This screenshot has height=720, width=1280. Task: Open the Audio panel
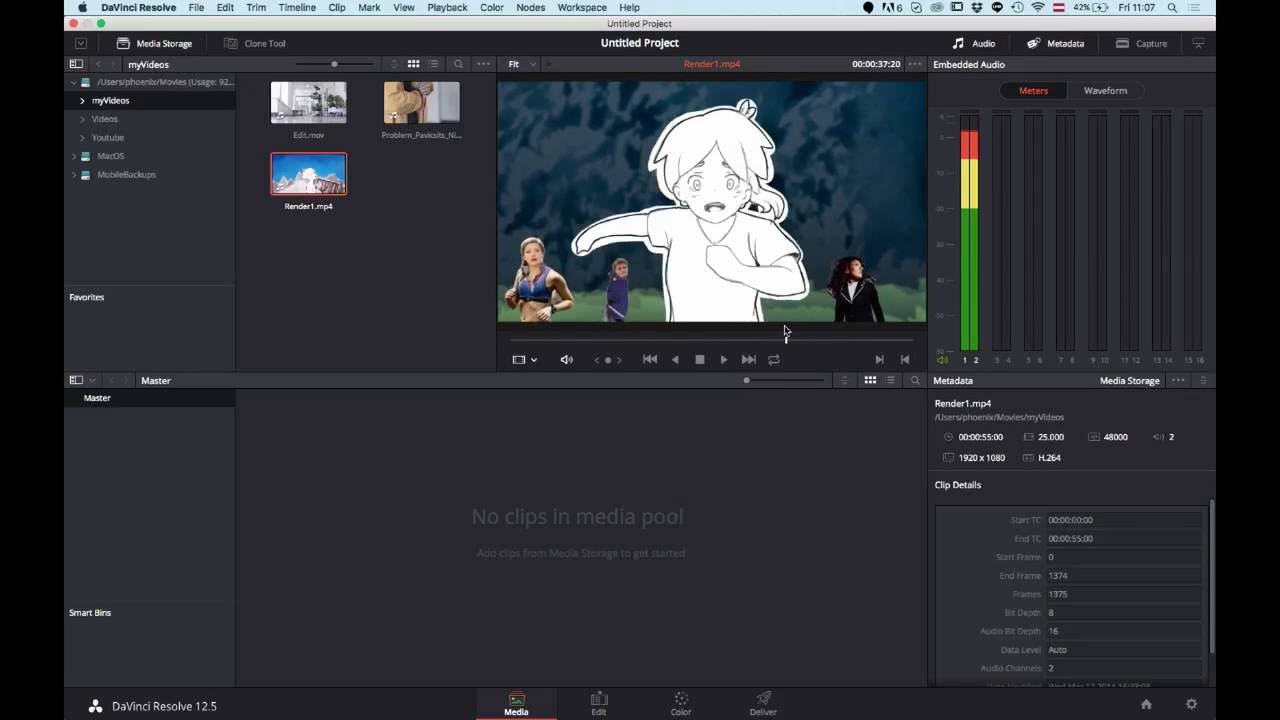click(973, 43)
